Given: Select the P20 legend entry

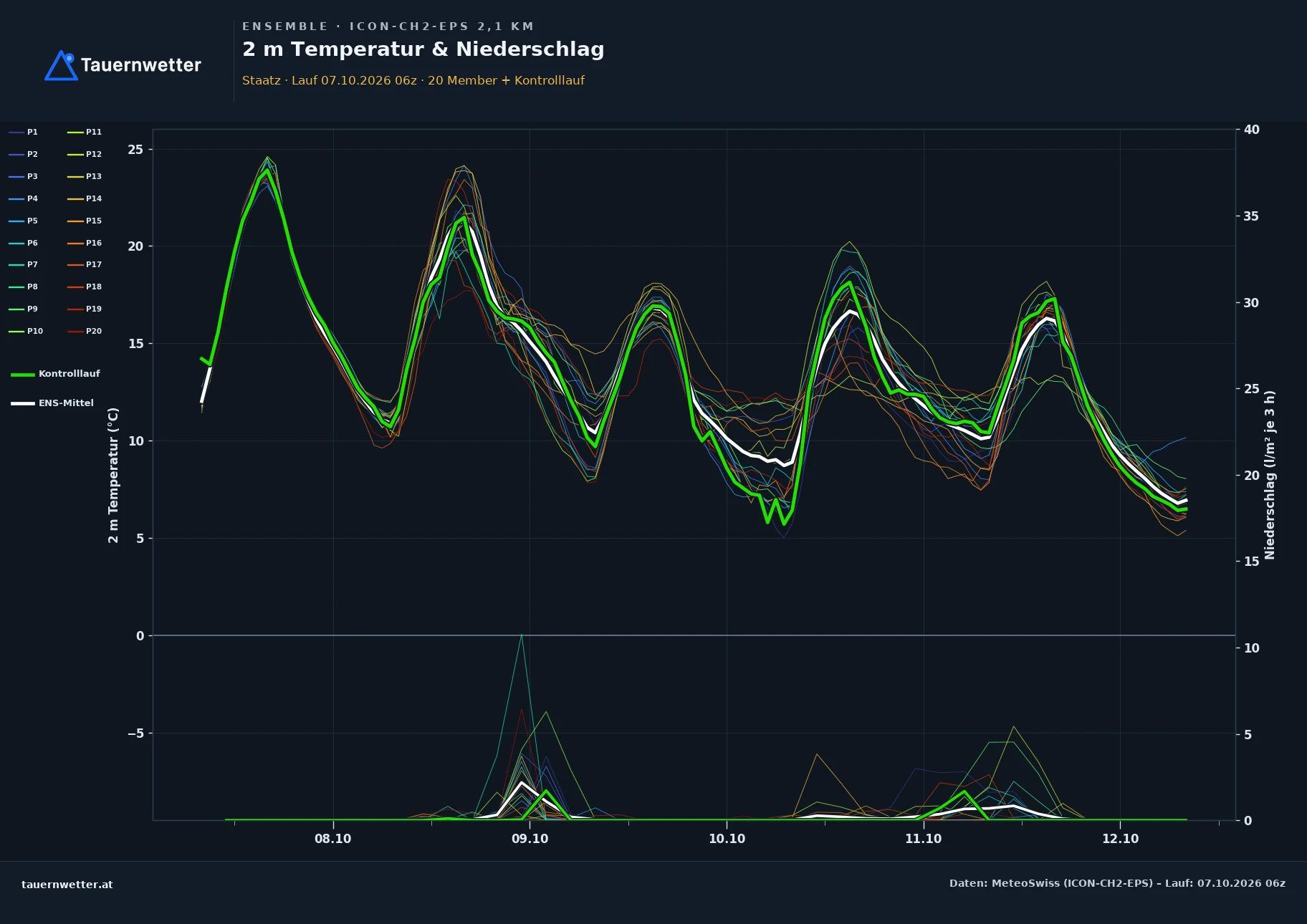Looking at the screenshot, I should coord(85,331).
